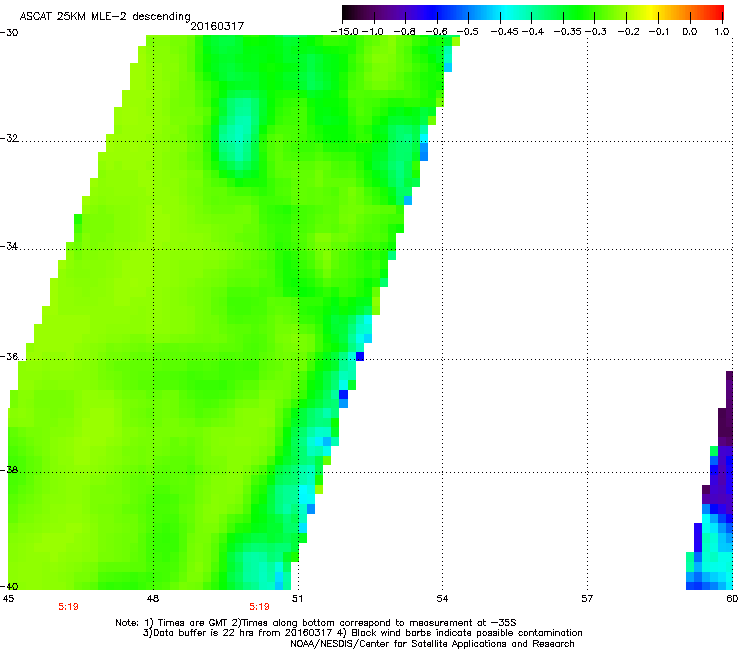
Task: Click the -1.0 label on the color scale
Action: (x=373, y=32)
